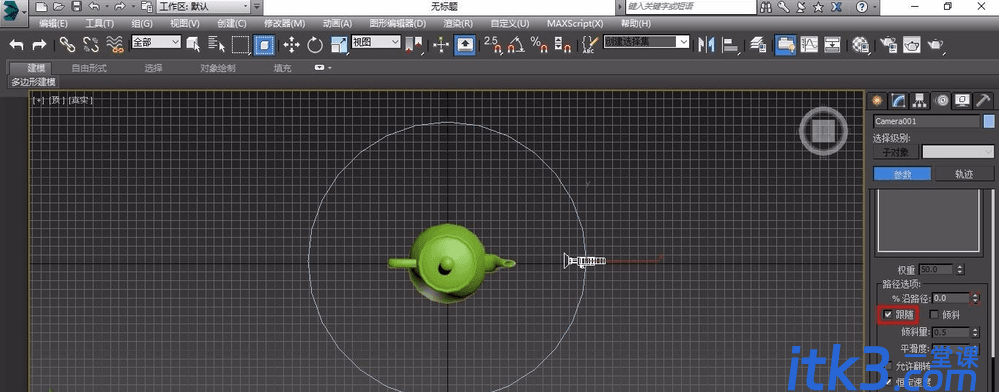Viewport: 999px width, 392px height.
Task: Select the Select and Rotate tool
Action: click(x=315, y=44)
